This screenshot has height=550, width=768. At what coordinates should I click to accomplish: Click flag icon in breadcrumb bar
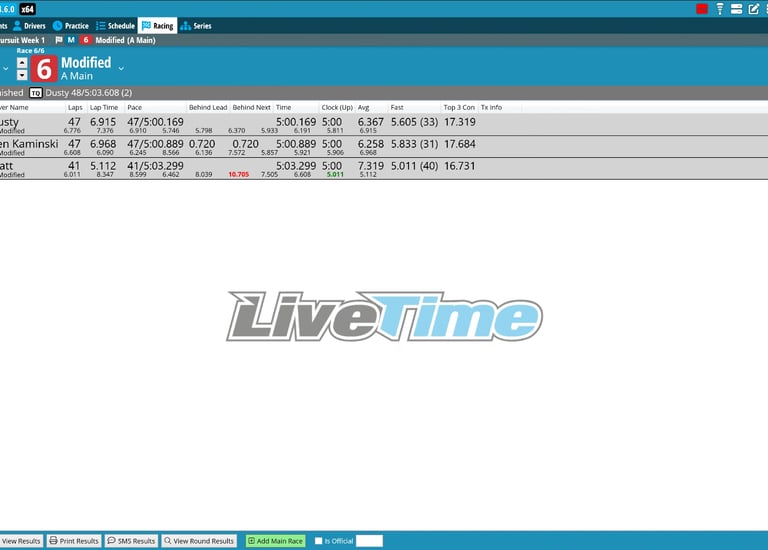tap(59, 40)
